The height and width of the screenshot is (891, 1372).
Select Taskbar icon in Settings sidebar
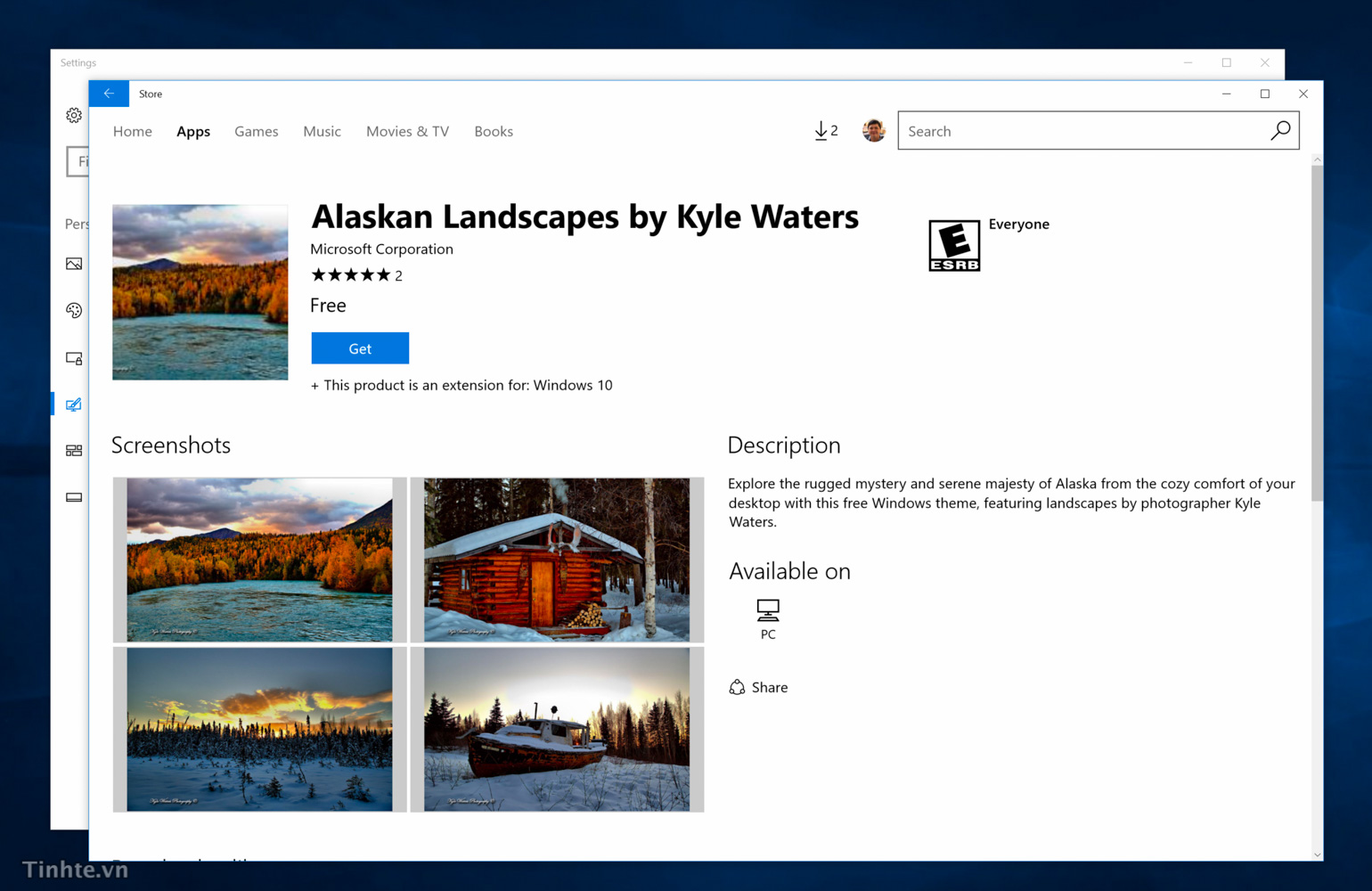74,497
